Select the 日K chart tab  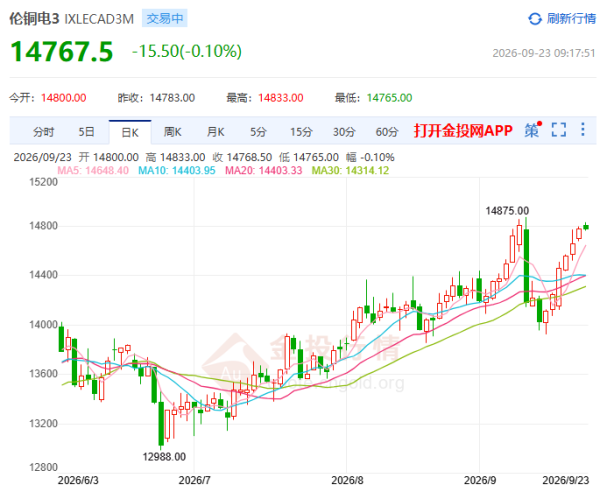point(130,132)
